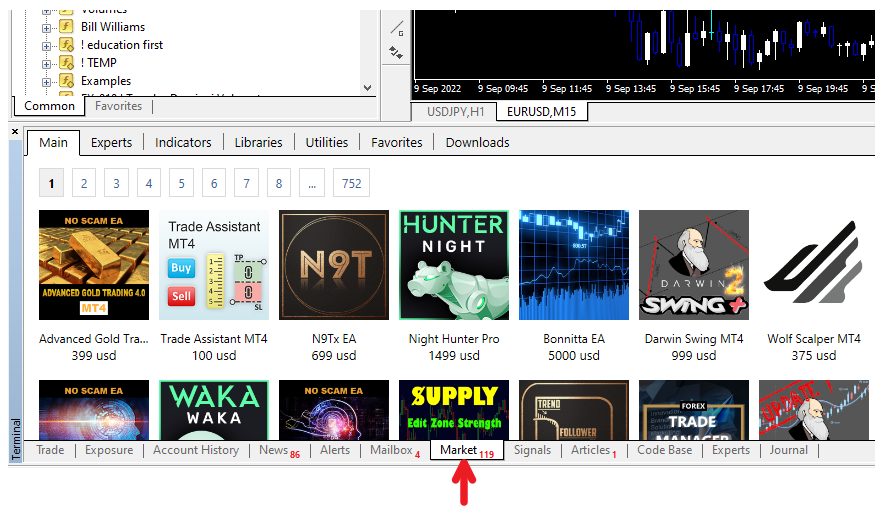Switch to the Code Base tab
Viewport: 887px width, 513px height.
pyautogui.click(x=665, y=450)
